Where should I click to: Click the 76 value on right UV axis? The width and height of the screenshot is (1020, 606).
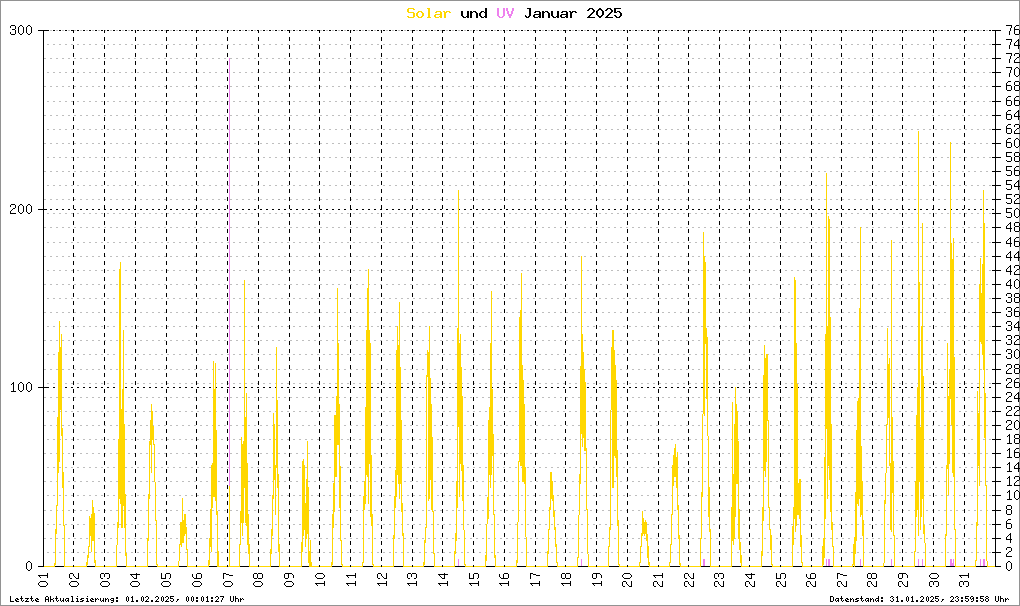click(1011, 31)
